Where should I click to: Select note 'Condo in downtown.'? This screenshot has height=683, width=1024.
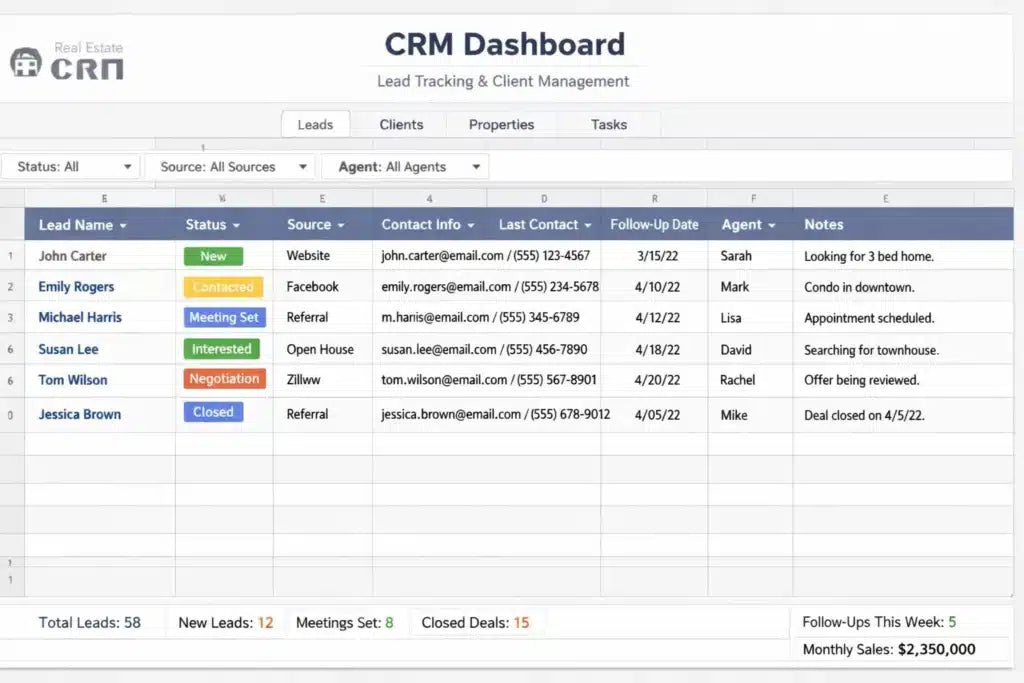(x=859, y=287)
